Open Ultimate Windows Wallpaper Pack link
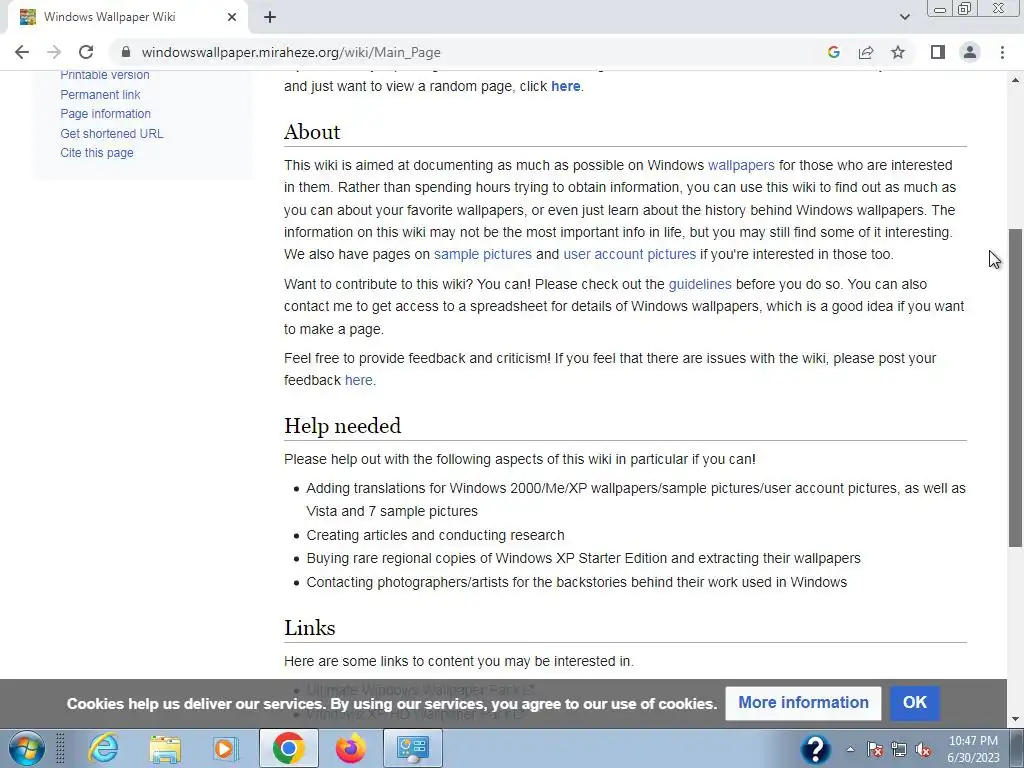This screenshot has height=768, width=1024. 421,688
